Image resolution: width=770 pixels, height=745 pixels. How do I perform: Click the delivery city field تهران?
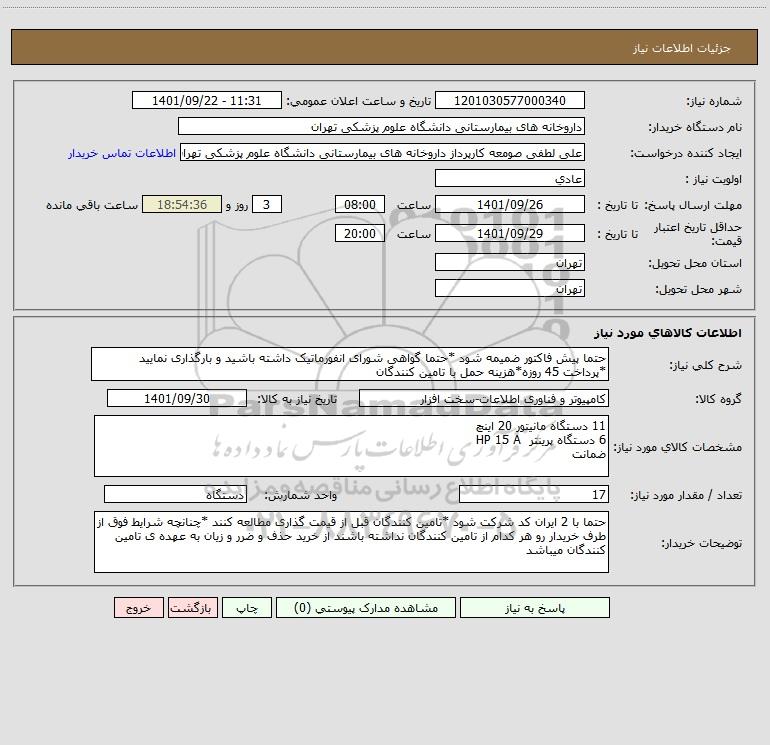pos(510,288)
